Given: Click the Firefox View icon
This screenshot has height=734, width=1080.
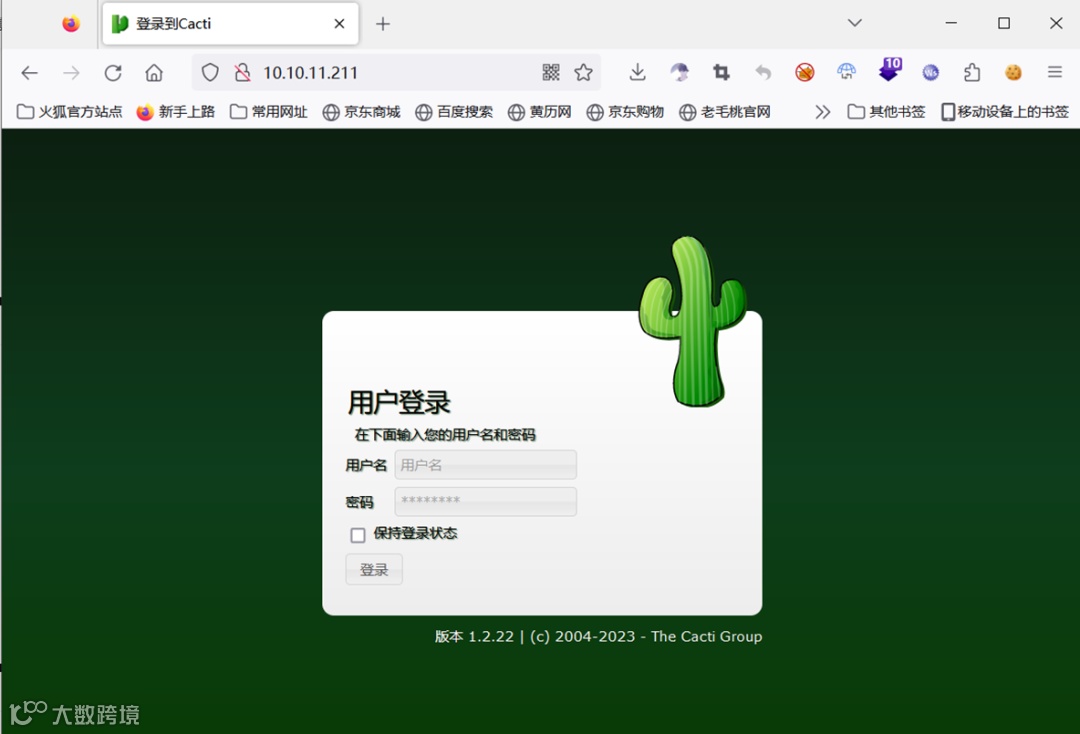Looking at the screenshot, I should 71,23.
